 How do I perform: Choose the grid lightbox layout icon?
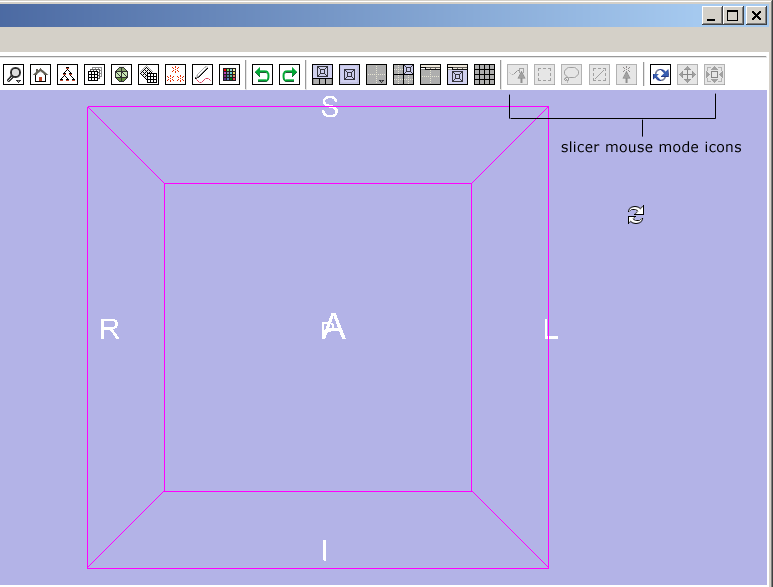[x=485, y=74]
